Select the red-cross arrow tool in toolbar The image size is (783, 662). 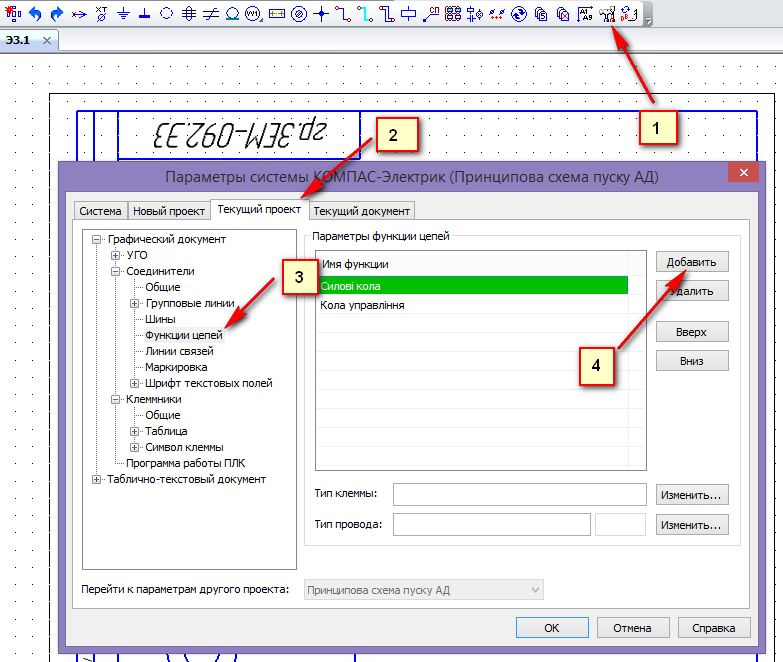(x=79, y=14)
